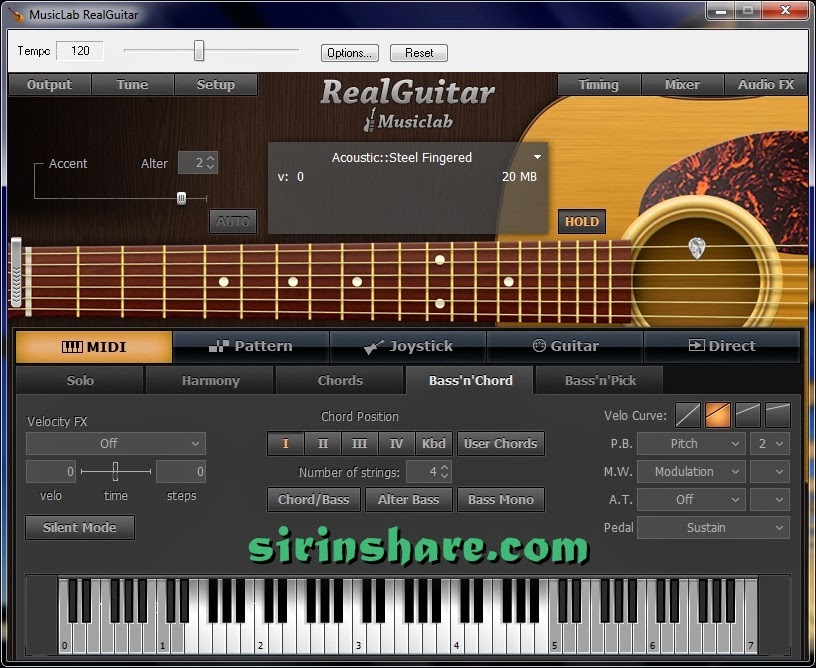Viewport: 816px width, 668px height.
Task: Click the steps value field
Action: pyautogui.click(x=181, y=472)
